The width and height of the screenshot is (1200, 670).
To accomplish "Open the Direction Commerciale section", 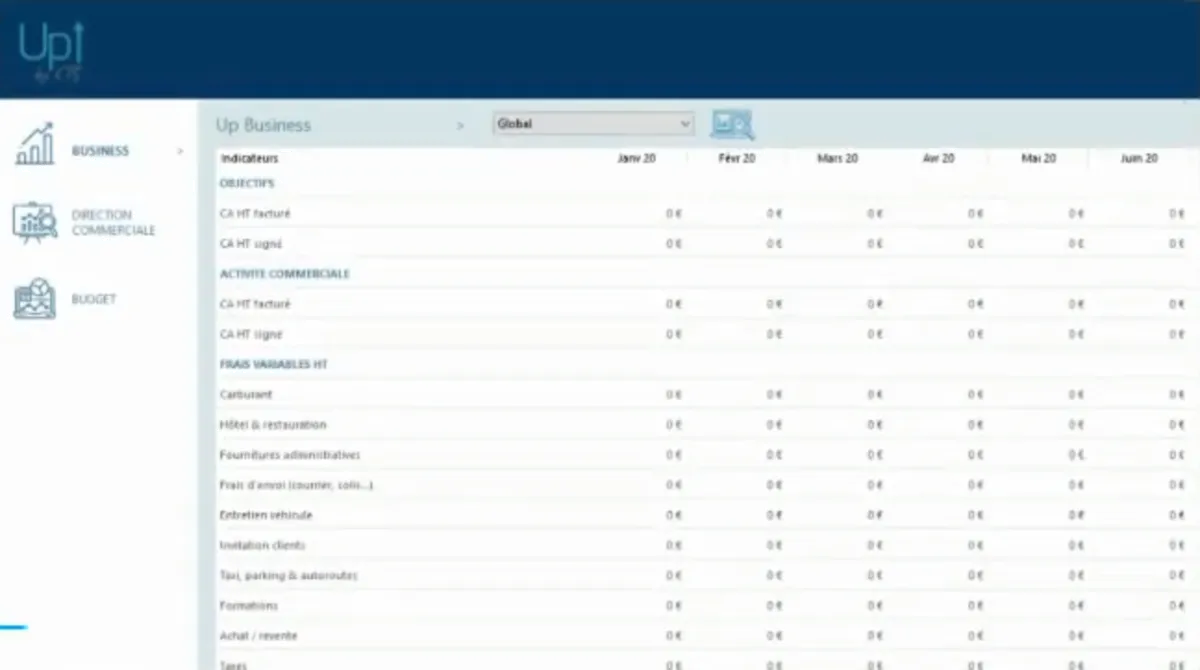I will coord(113,221).
